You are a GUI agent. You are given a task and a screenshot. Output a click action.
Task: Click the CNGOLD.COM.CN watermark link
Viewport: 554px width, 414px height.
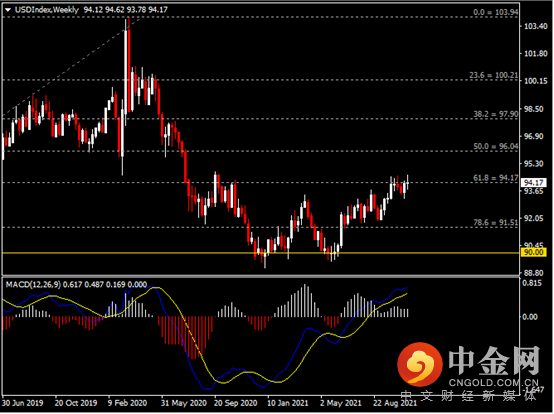(494, 383)
